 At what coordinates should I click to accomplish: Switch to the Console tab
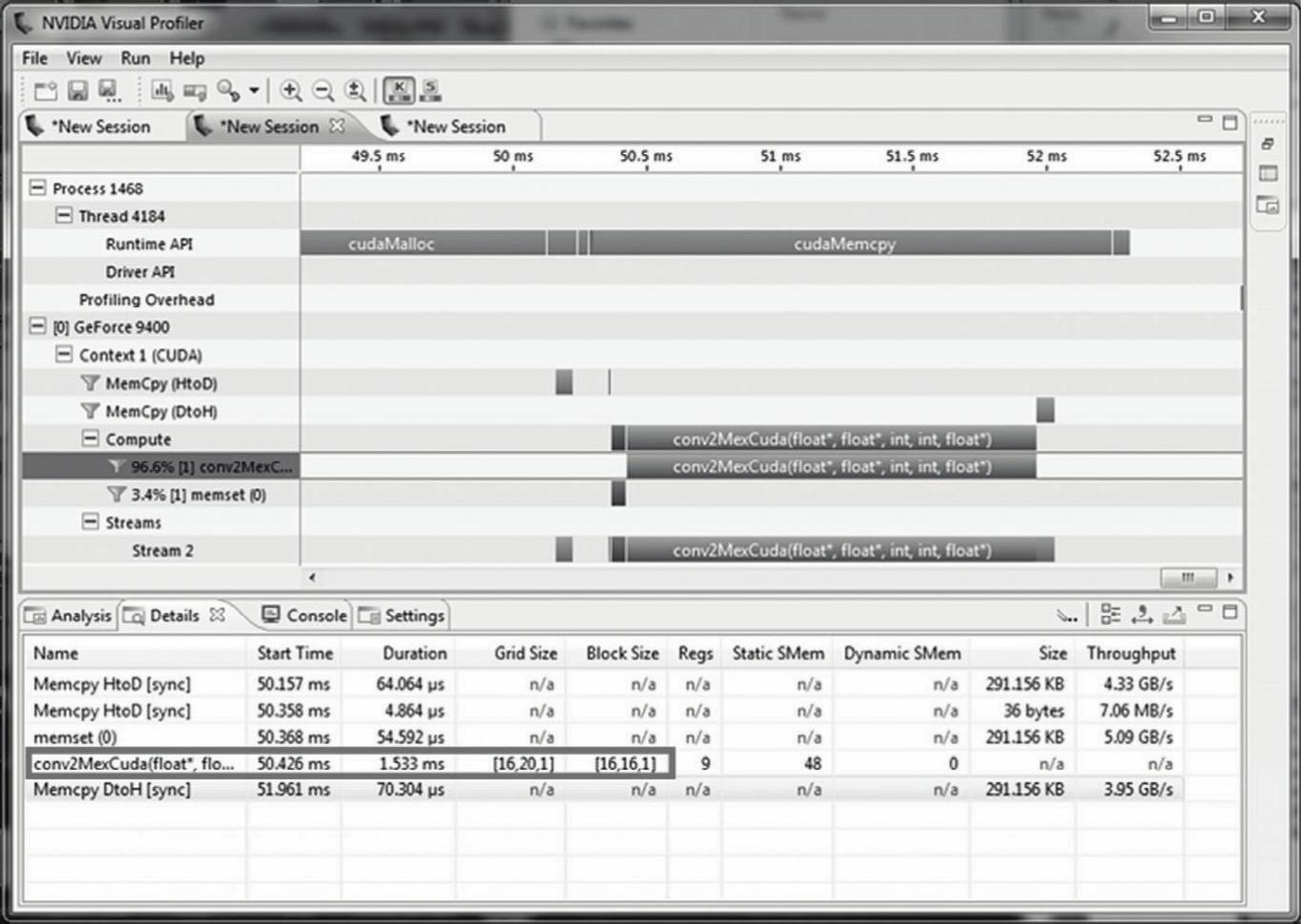(306, 616)
